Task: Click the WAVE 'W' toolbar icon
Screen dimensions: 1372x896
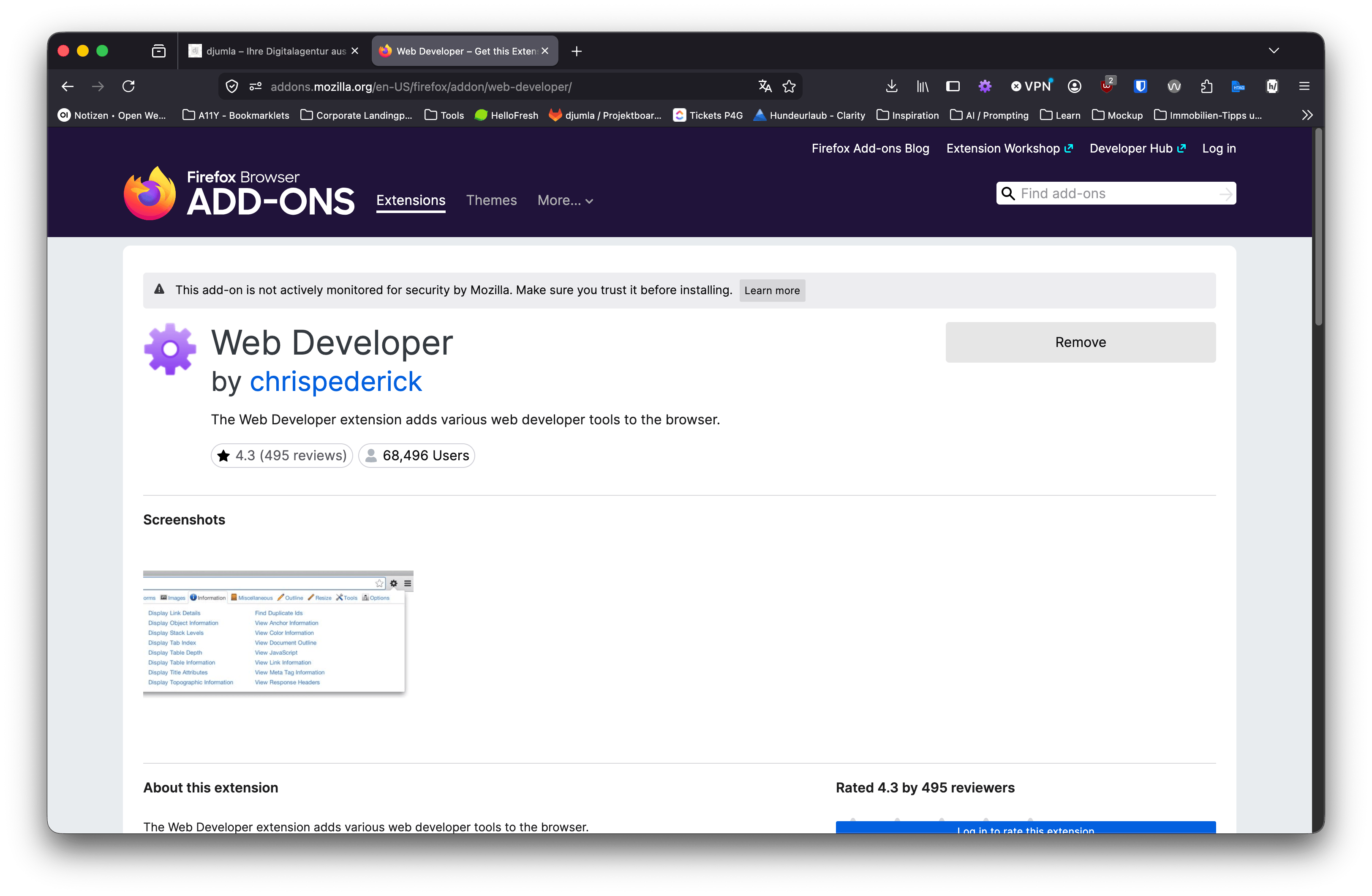Action: click(1174, 87)
